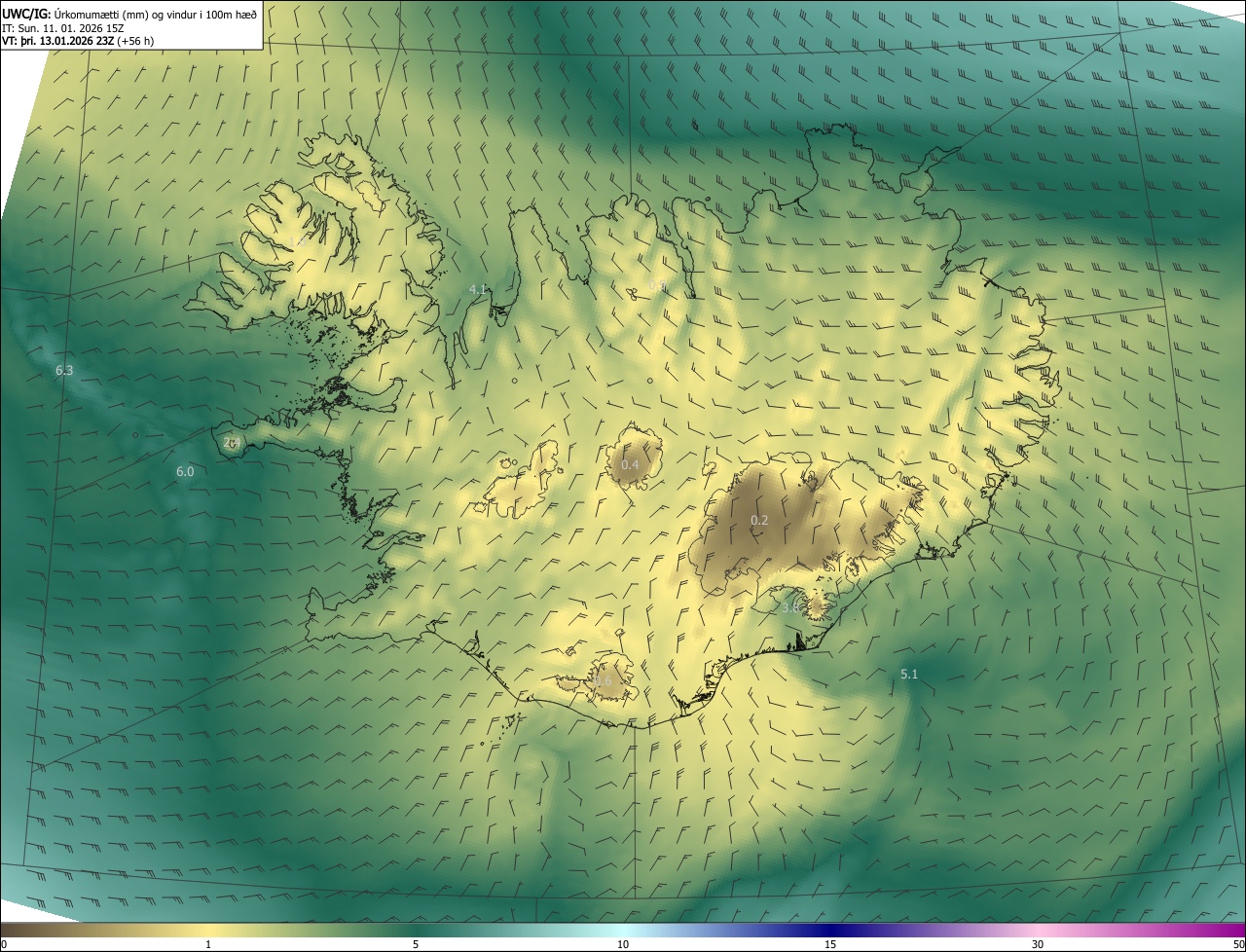Click the 'IT: Sun. 11. 01. 2026 15Z' line

pos(64,28)
